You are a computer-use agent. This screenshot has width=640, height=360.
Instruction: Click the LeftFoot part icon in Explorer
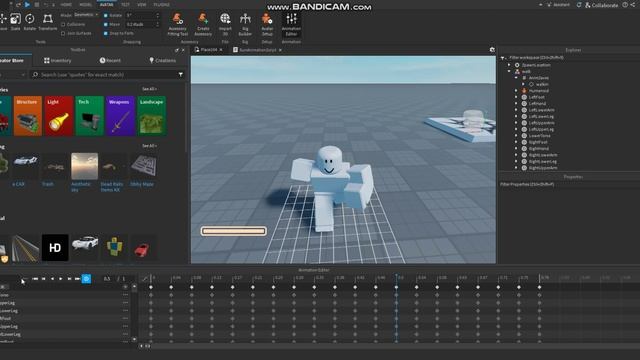(x=524, y=97)
